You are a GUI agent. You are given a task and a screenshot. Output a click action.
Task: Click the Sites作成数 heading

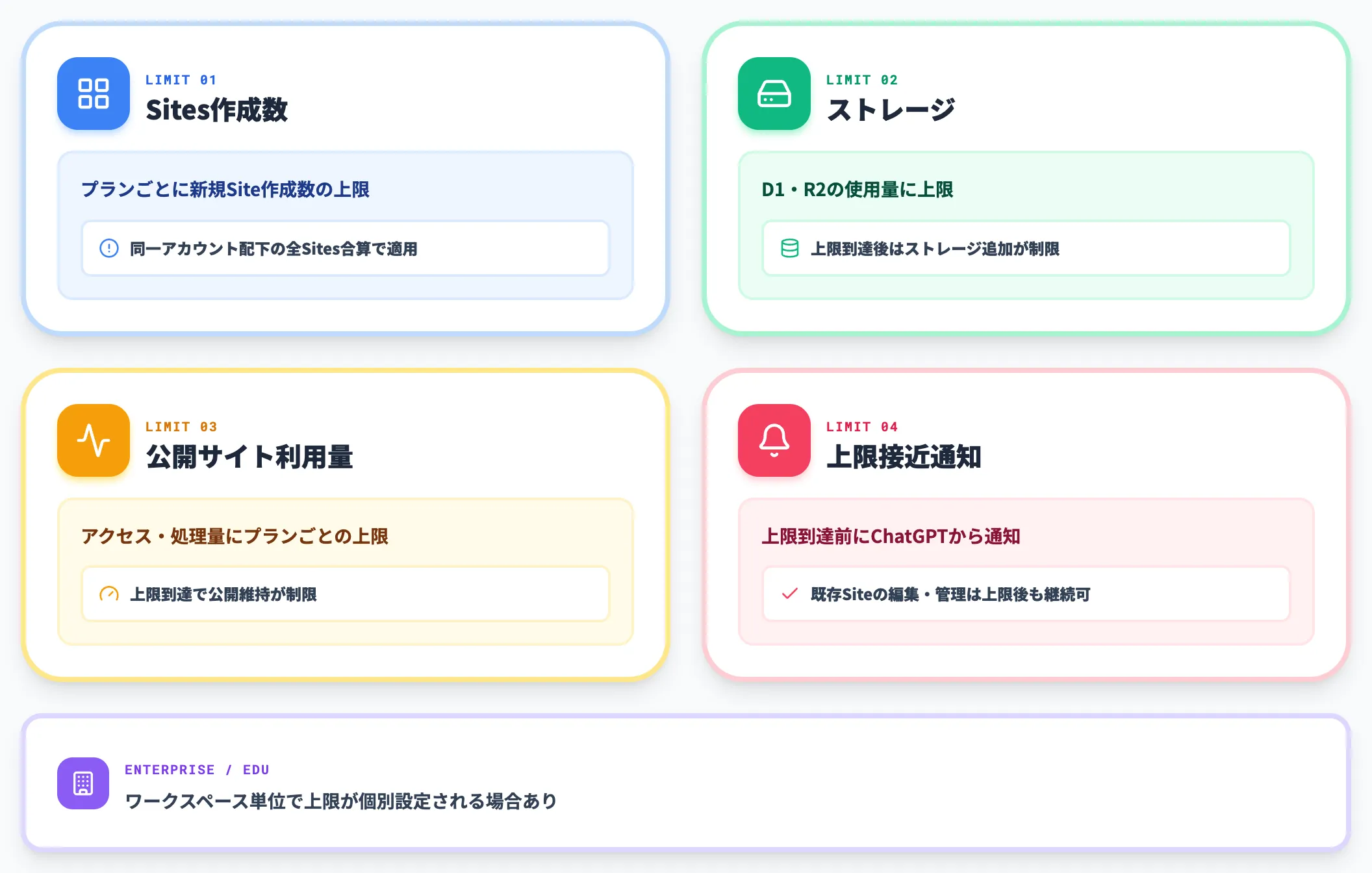tap(217, 110)
